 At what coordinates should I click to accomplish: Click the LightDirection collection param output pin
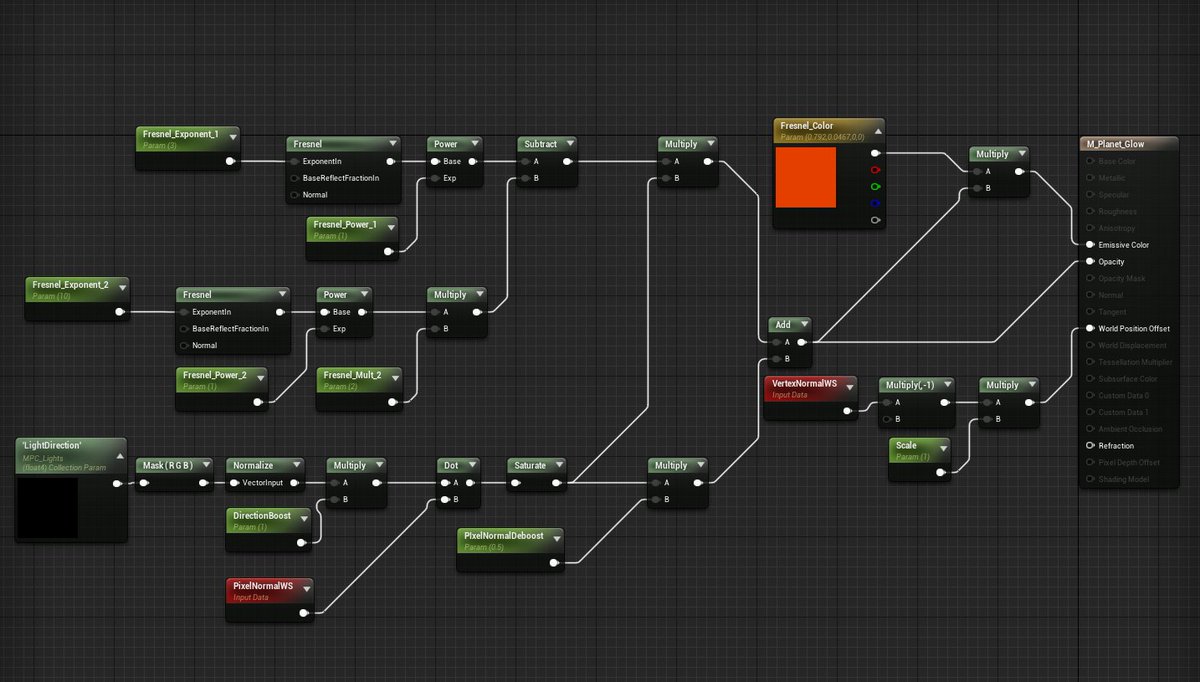tap(118, 483)
